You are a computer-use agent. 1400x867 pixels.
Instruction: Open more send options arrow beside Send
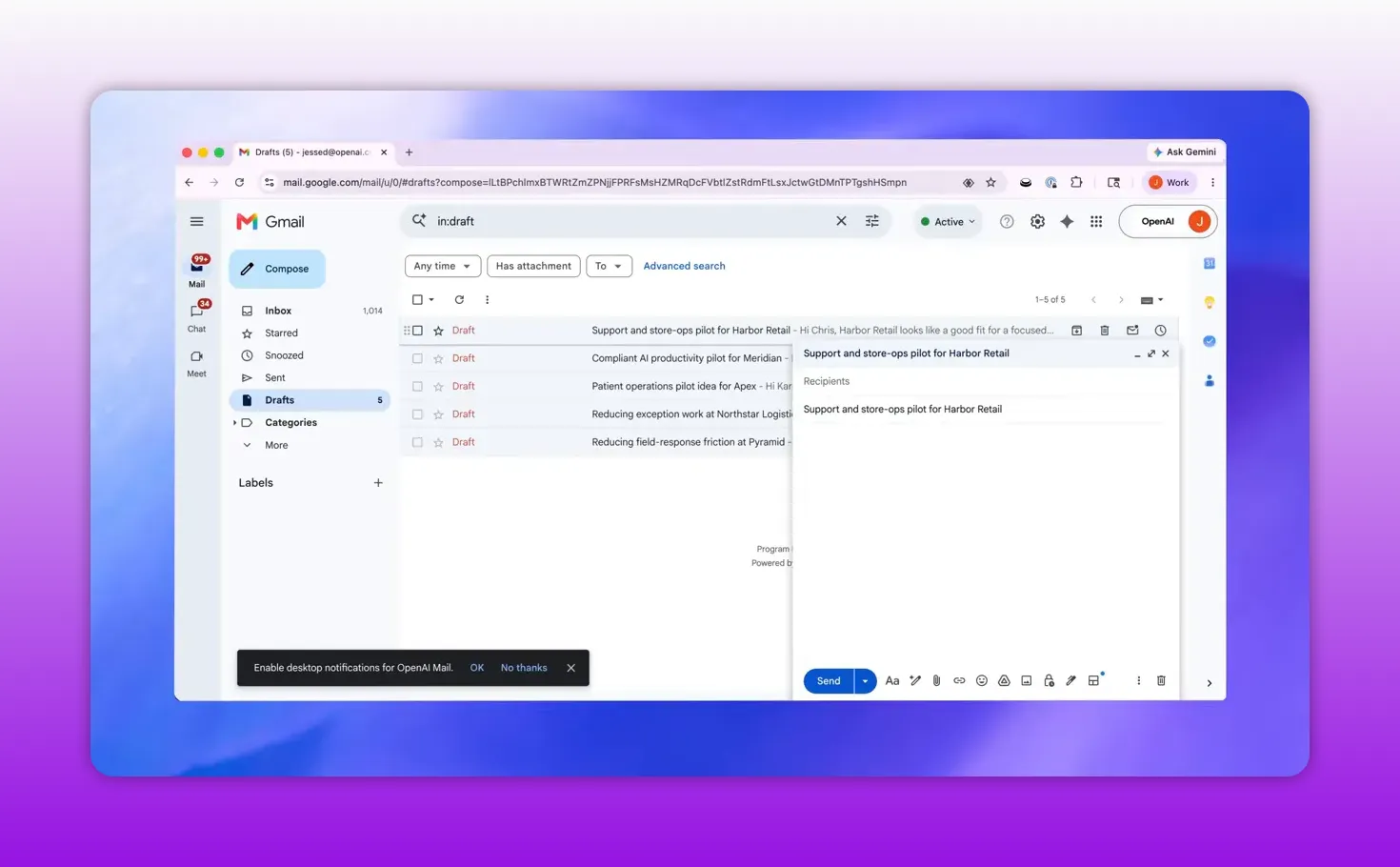pyautogui.click(x=865, y=681)
